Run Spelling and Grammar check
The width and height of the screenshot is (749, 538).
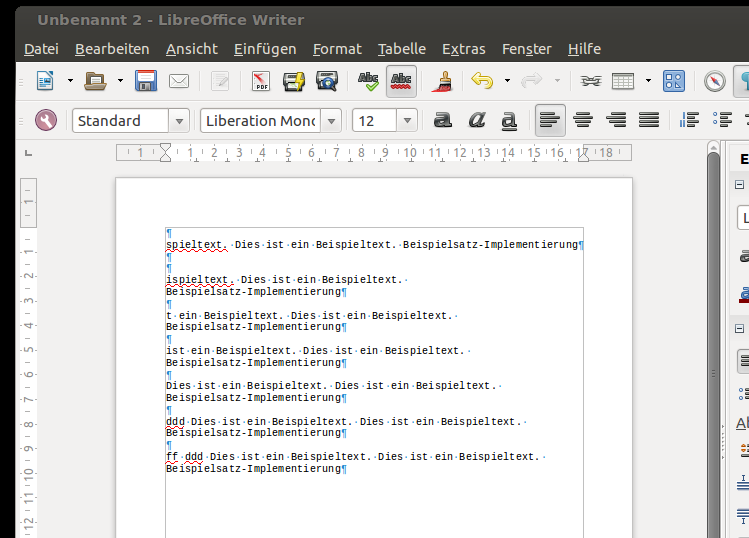[x=368, y=81]
